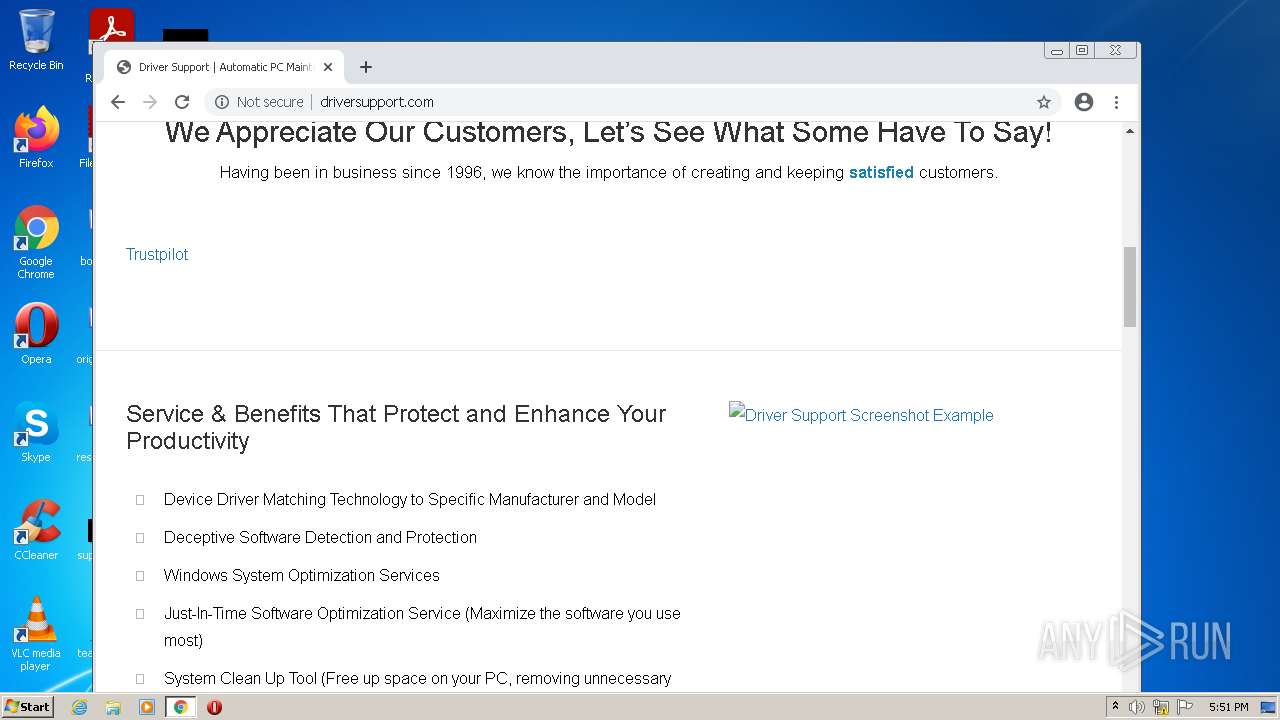Click the browser back arrow

[x=118, y=102]
